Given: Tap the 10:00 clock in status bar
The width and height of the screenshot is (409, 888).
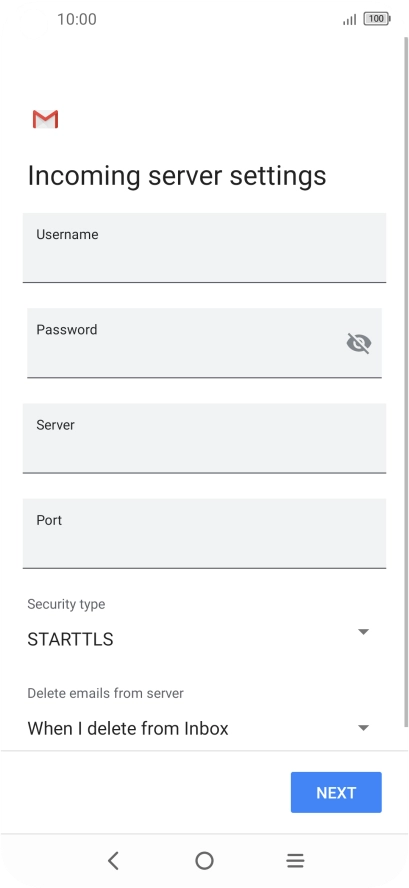Looking at the screenshot, I should [x=76, y=19].
